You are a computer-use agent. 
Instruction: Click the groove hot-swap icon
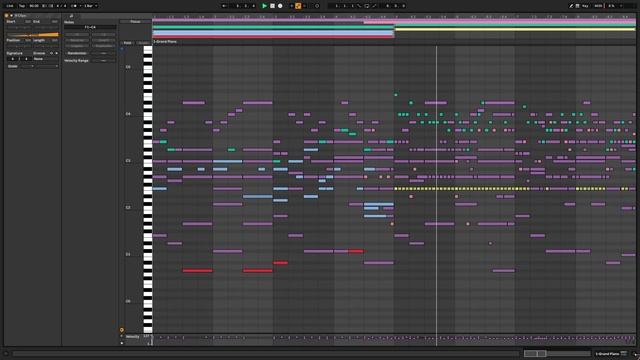51,53
